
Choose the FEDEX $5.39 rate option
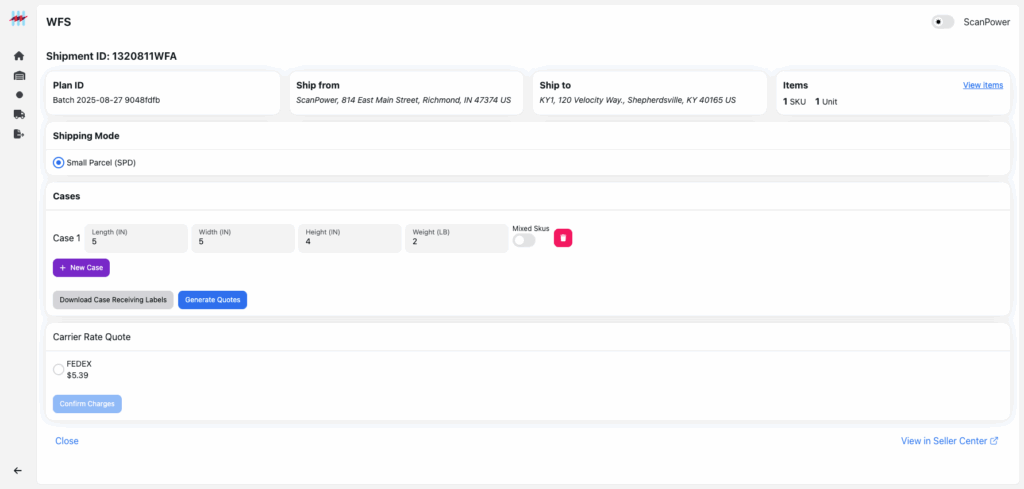pos(58,370)
